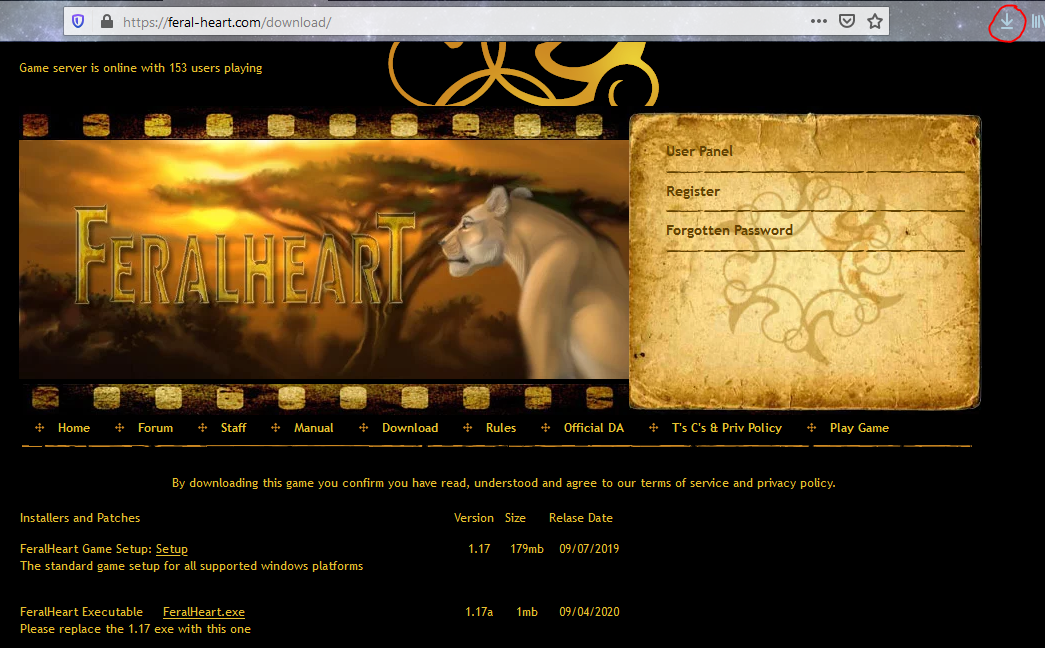Image resolution: width=1045 pixels, height=648 pixels.
Task: Click the Size column header
Action: (515, 518)
